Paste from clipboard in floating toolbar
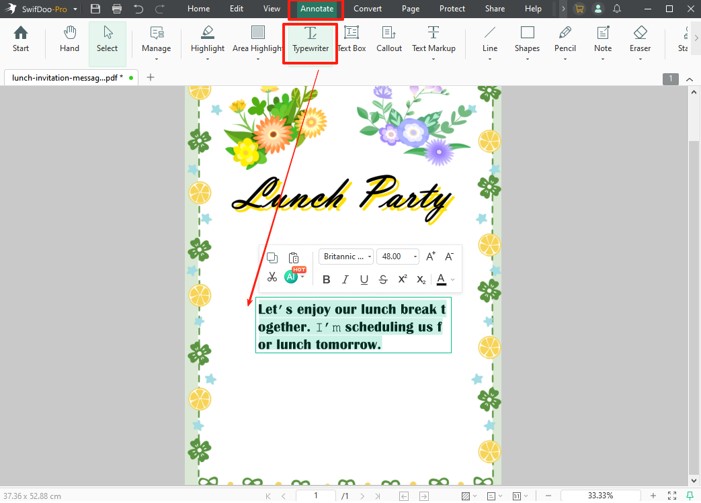Viewport: 701px width, 503px height. point(293,258)
